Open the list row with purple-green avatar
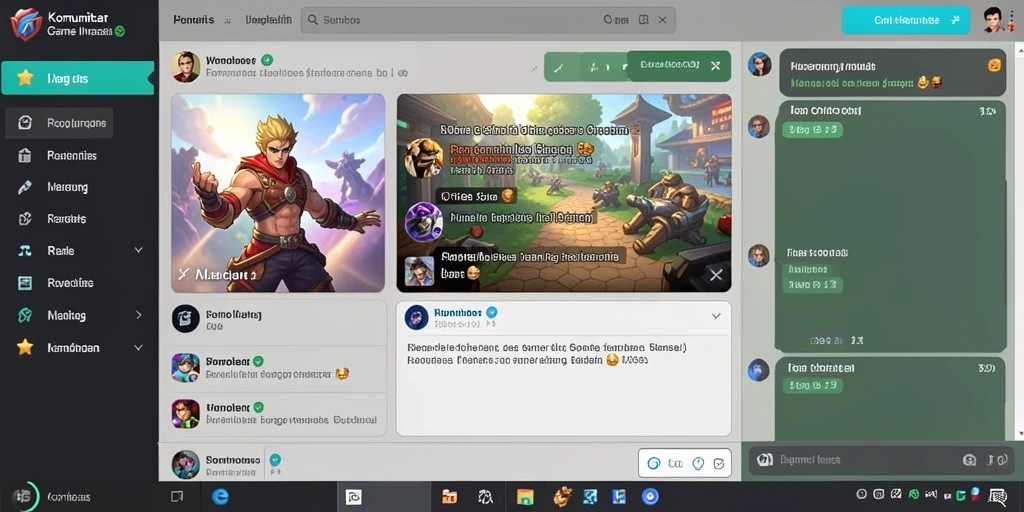 [278, 413]
